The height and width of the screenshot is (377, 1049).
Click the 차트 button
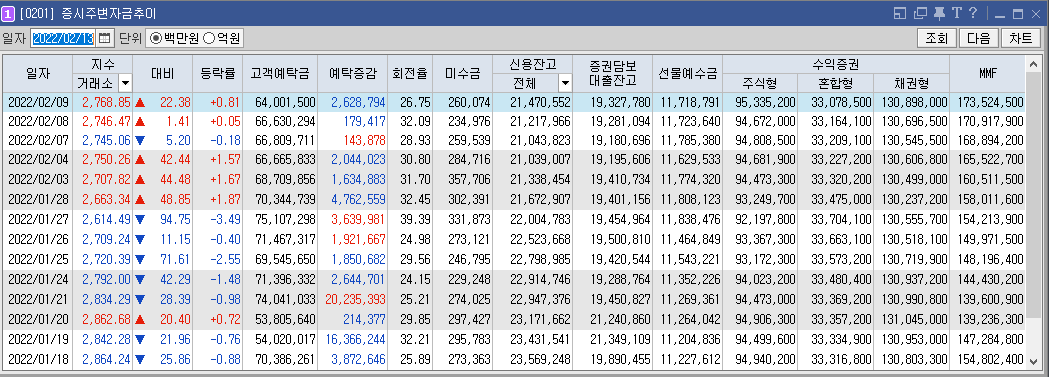point(1021,38)
